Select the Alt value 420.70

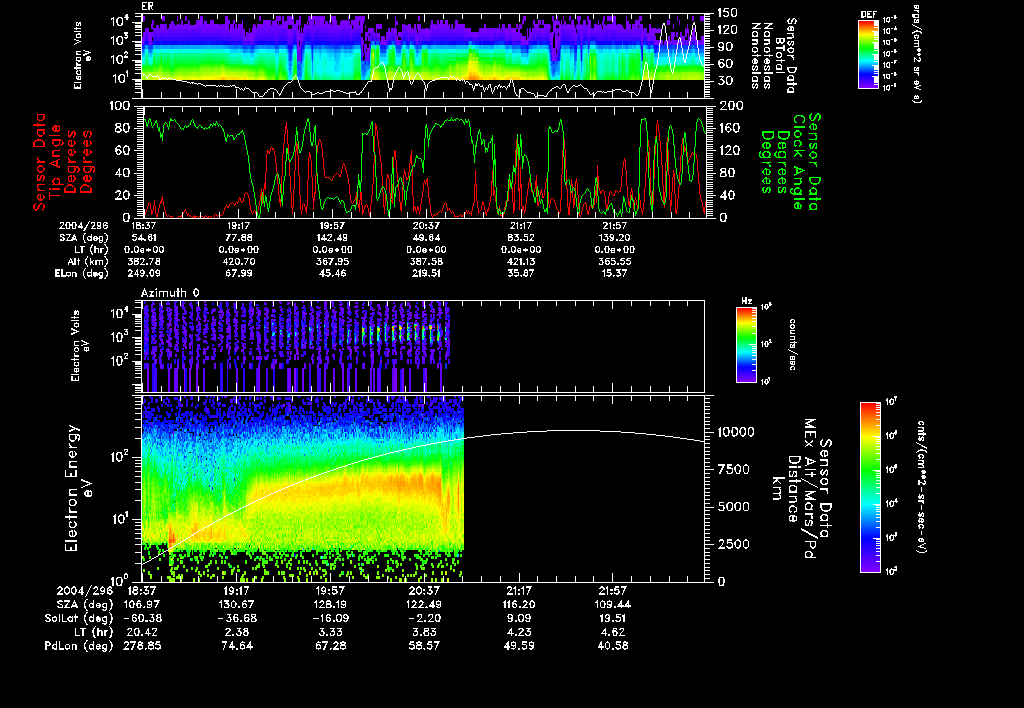pos(240,262)
